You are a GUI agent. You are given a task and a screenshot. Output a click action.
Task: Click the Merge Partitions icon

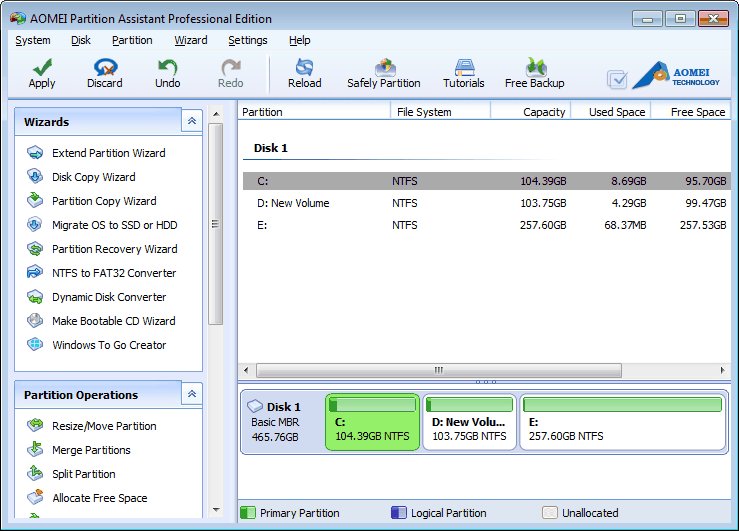35,449
